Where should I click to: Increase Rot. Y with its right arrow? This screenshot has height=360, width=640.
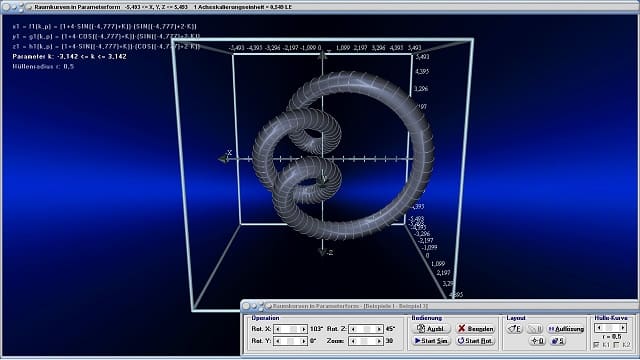point(303,341)
